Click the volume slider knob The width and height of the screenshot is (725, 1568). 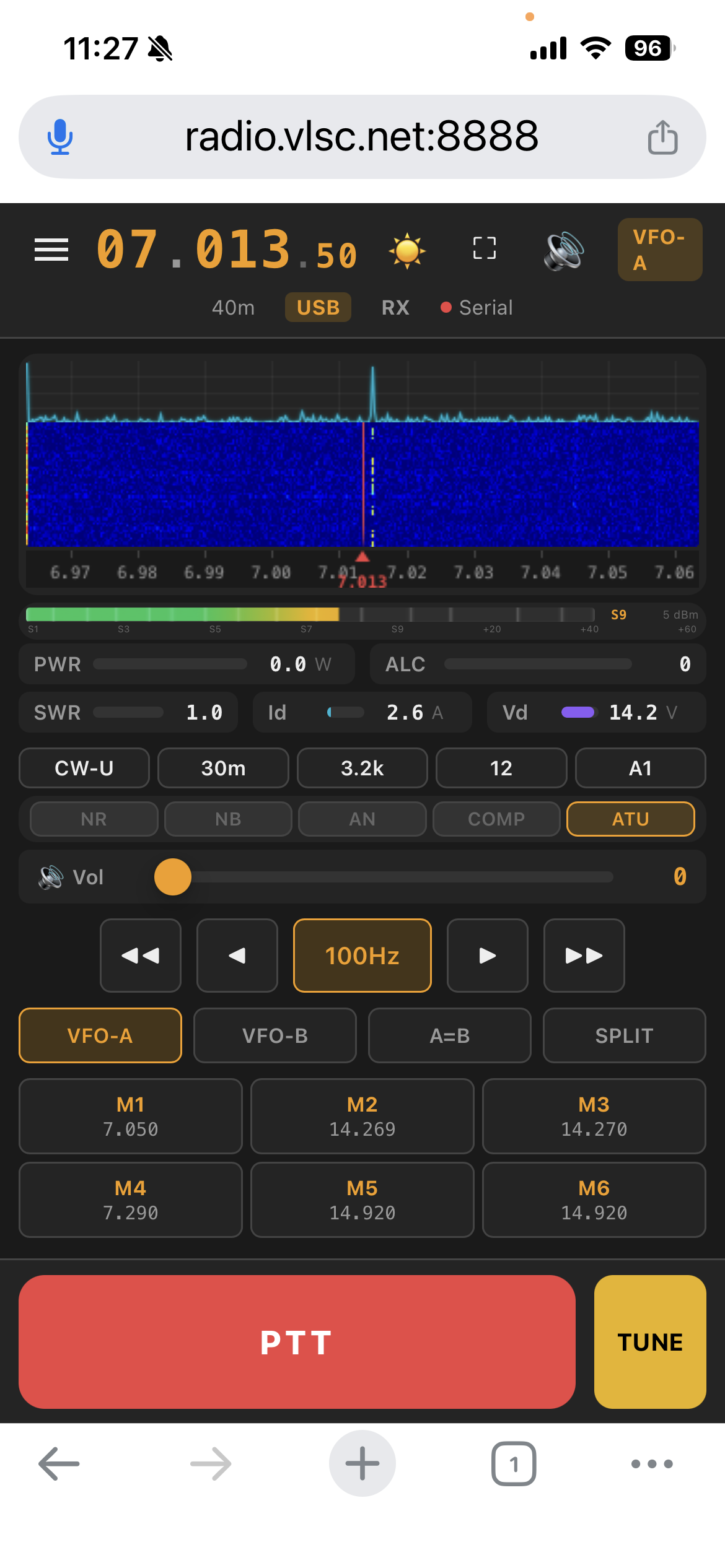[x=173, y=877]
